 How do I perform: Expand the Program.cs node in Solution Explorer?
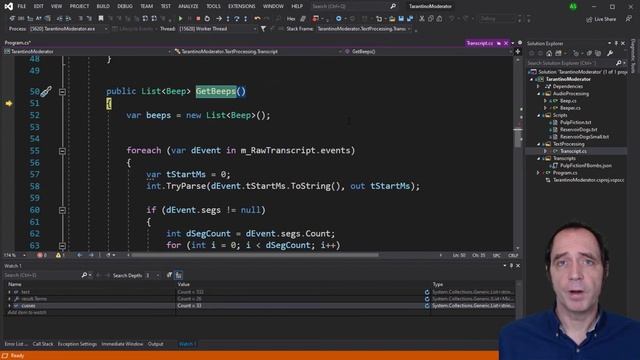pyautogui.click(x=539, y=173)
